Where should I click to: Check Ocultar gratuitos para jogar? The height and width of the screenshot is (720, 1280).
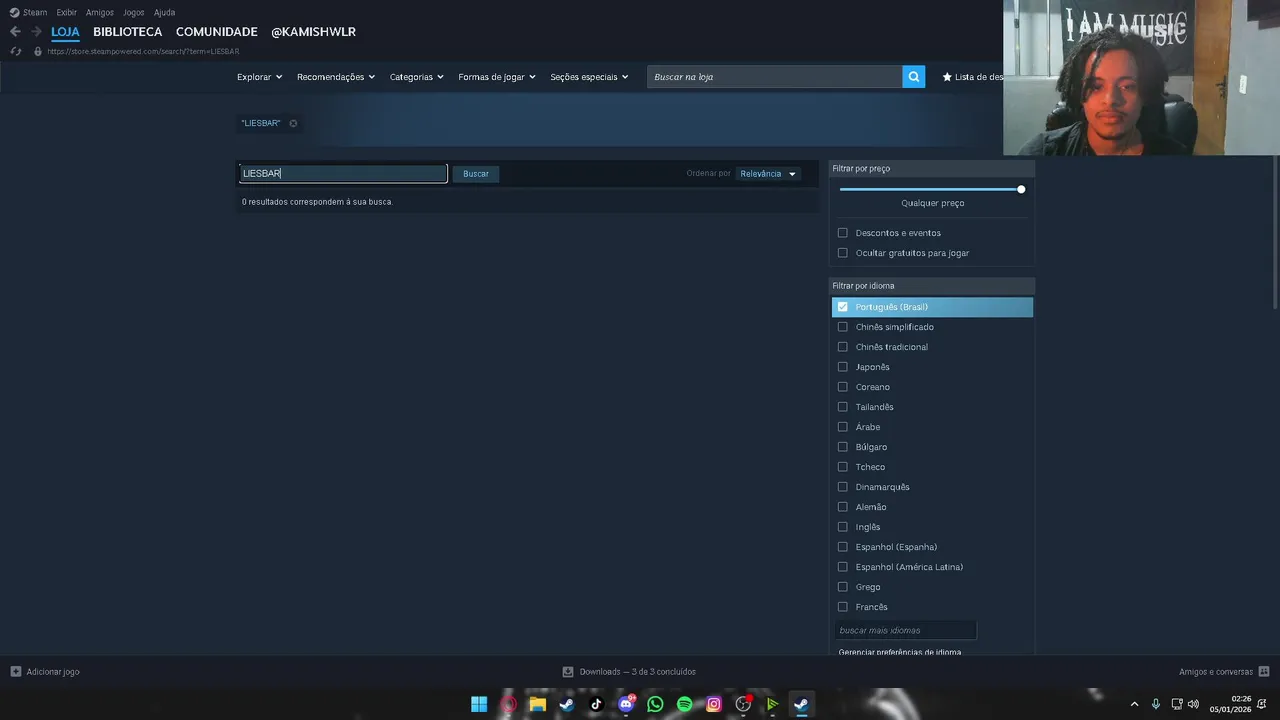[842, 253]
